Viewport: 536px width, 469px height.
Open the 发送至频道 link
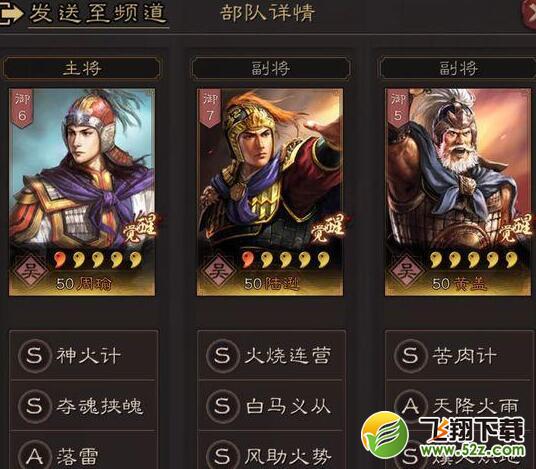[x=98, y=14]
